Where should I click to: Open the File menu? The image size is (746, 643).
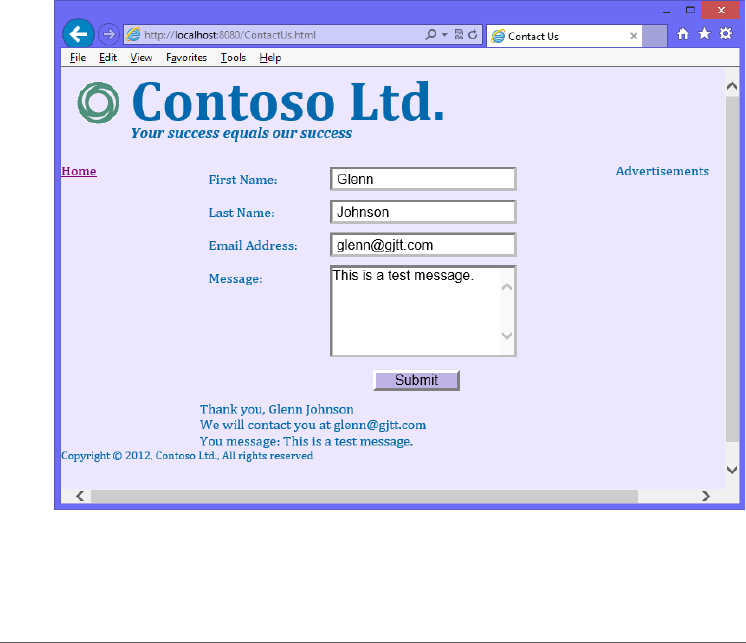pyautogui.click(x=78, y=58)
